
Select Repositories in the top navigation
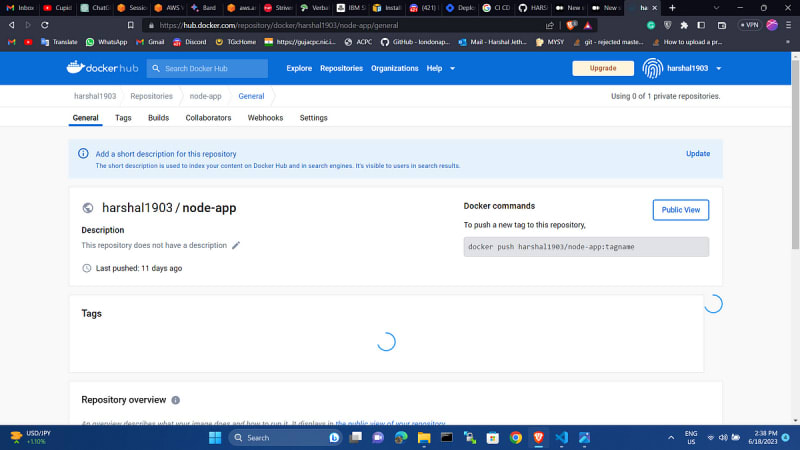341,68
